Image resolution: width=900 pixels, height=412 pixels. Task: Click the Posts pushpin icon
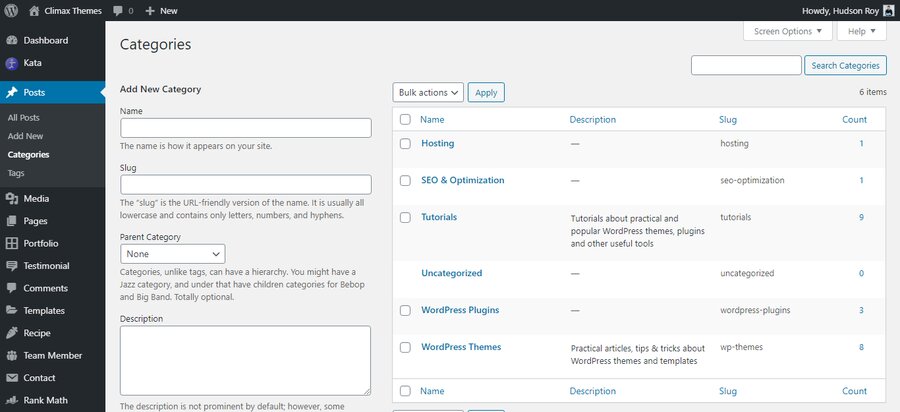click(x=11, y=92)
